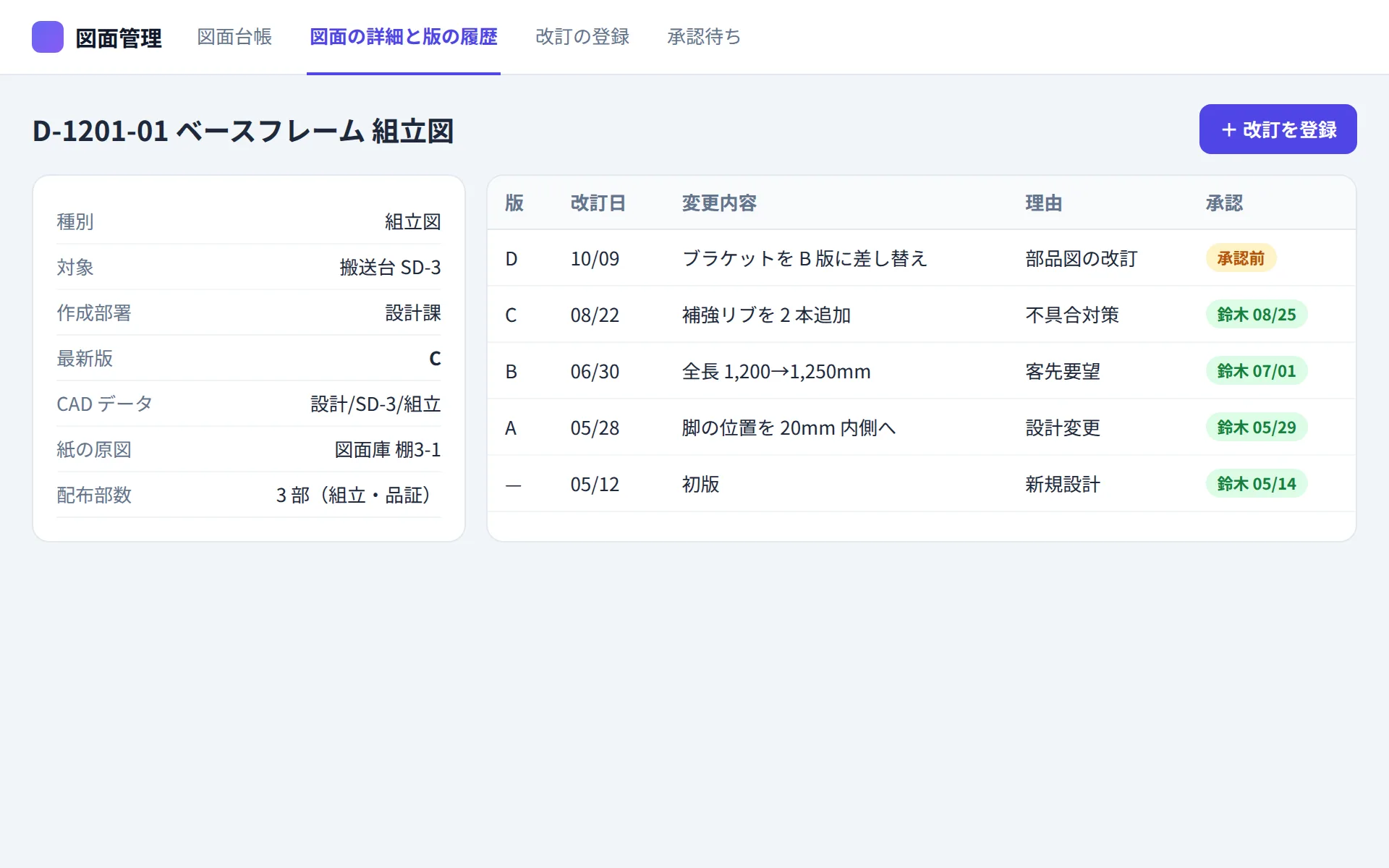The width and height of the screenshot is (1389, 868).
Task: Click the D-1201-01 ベースフレーム 組立図 heading
Action: coord(243,131)
